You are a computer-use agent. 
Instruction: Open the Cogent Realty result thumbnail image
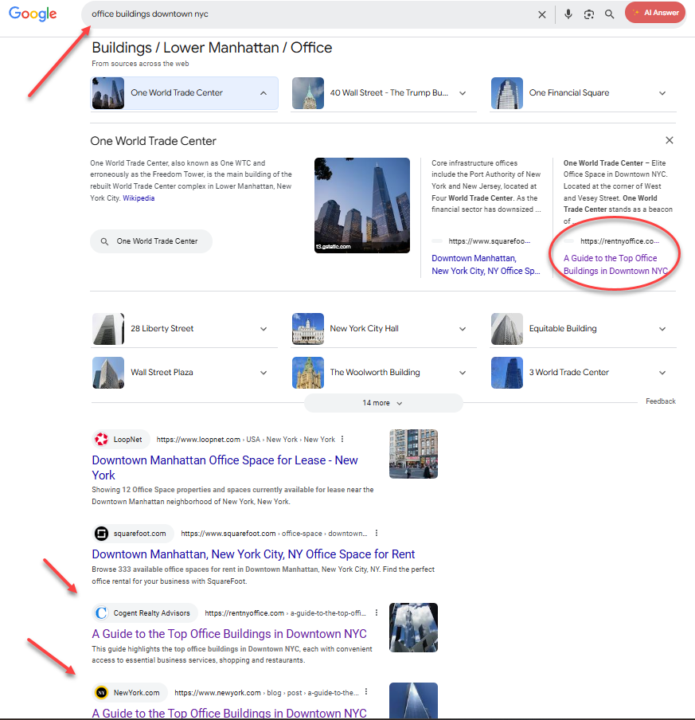[413, 628]
